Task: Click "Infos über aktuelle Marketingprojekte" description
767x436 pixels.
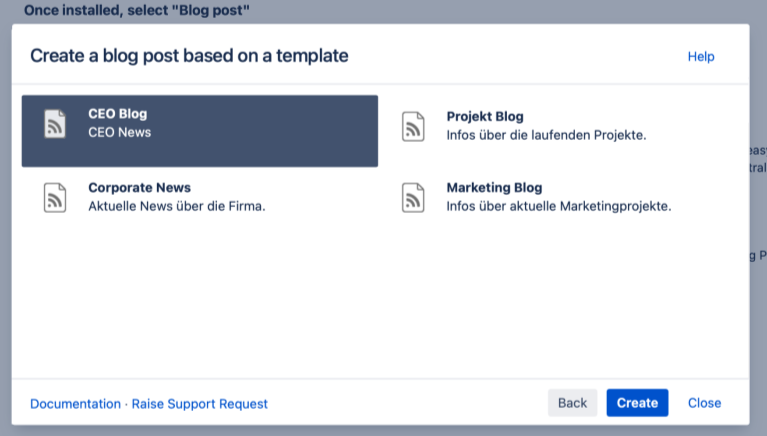Action: tap(558, 206)
